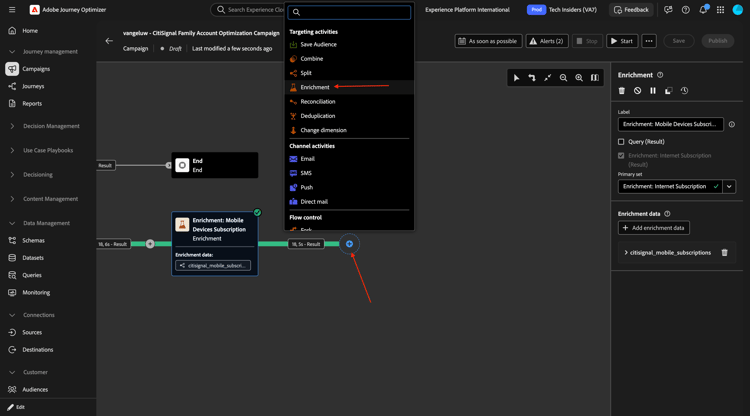Choose Push channel activity
The image size is (750, 416).
pos(349,187)
